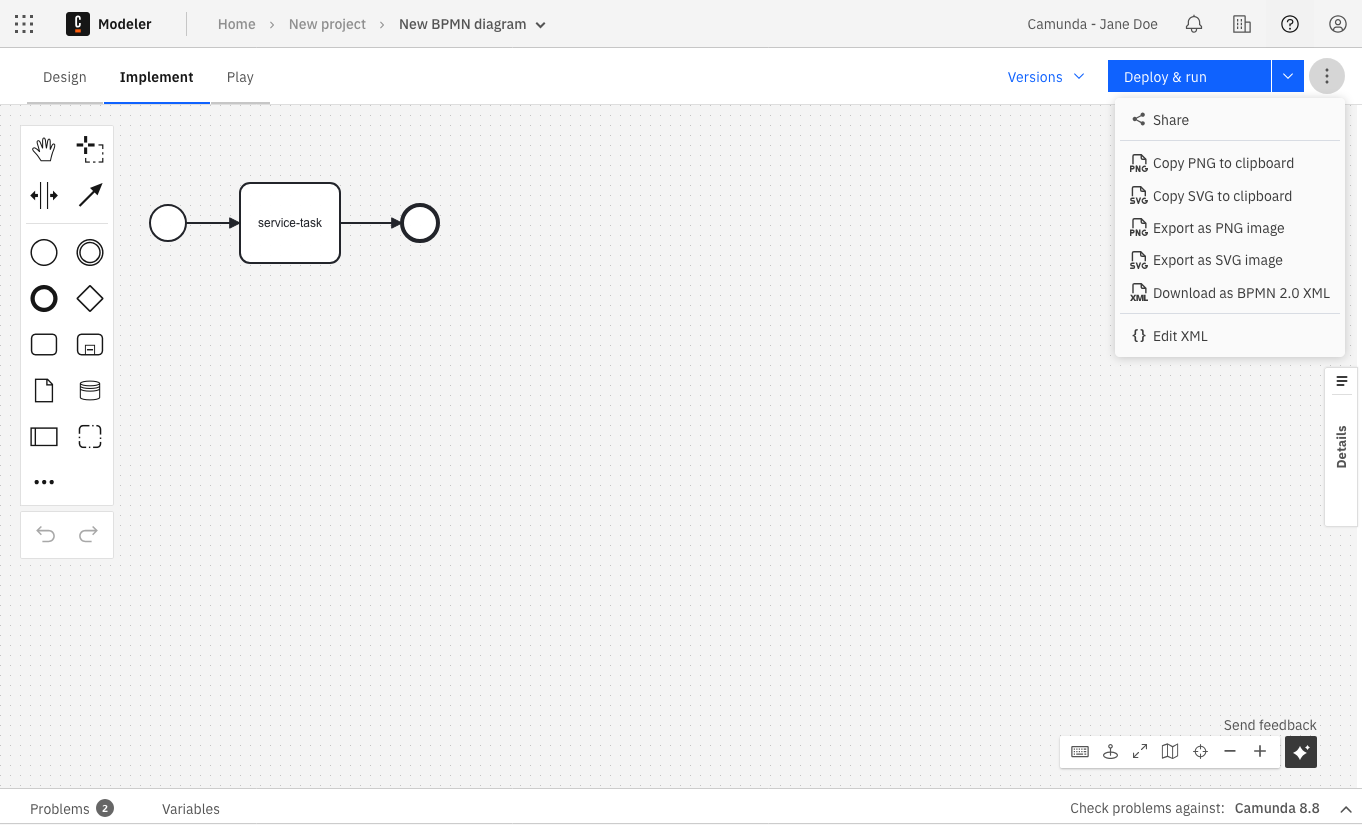This screenshot has width=1362, height=825.
Task: Select the Pool/Participant element
Action: tap(44, 436)
